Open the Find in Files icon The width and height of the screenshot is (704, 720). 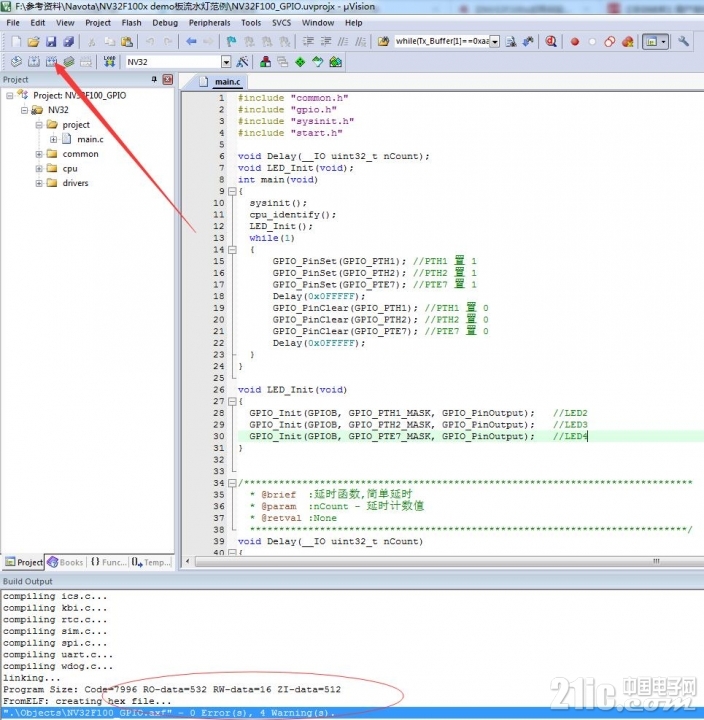click(383, 41)
